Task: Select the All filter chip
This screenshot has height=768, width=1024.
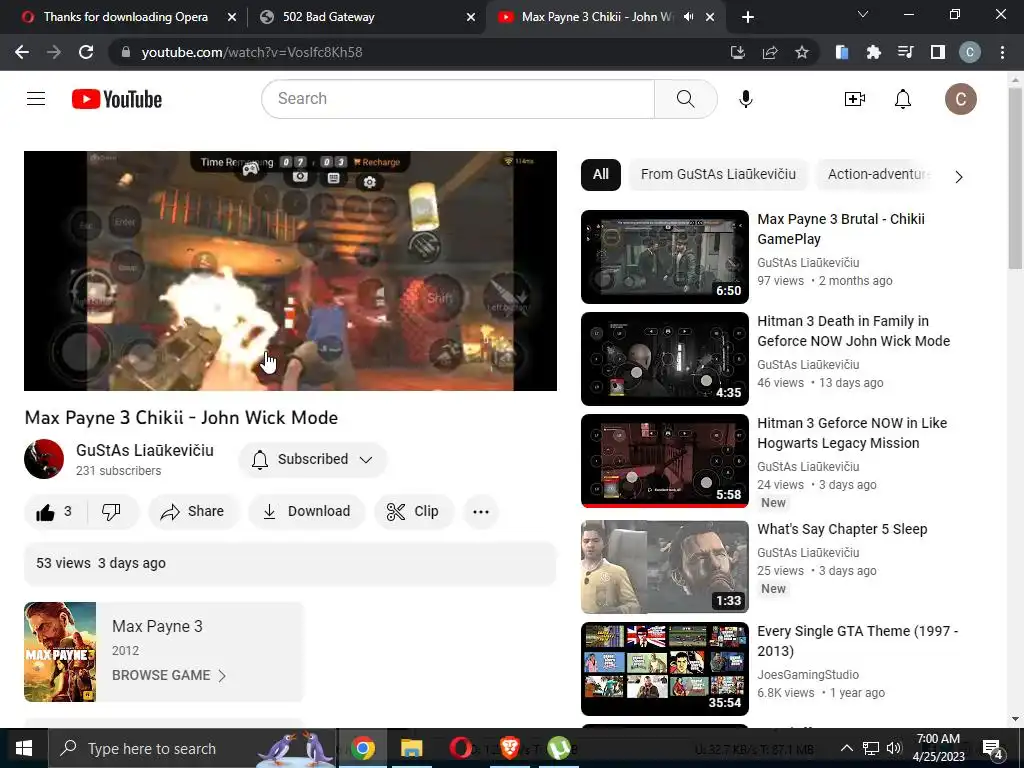Action: coord(600,174)
